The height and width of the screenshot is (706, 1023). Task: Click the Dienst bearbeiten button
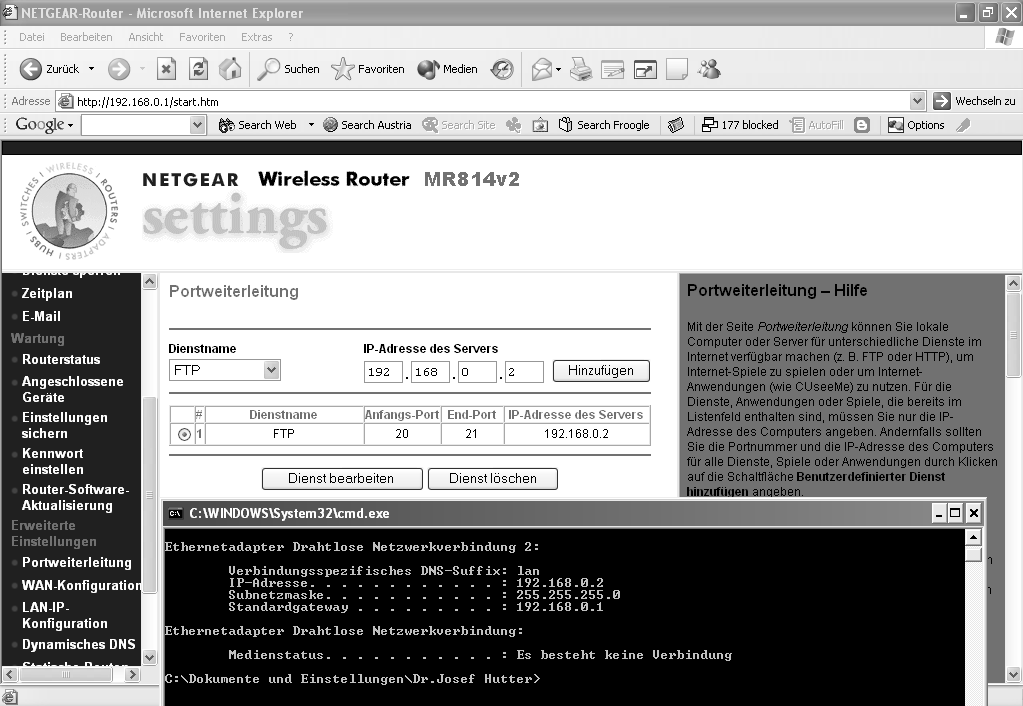tap(342, 479)
